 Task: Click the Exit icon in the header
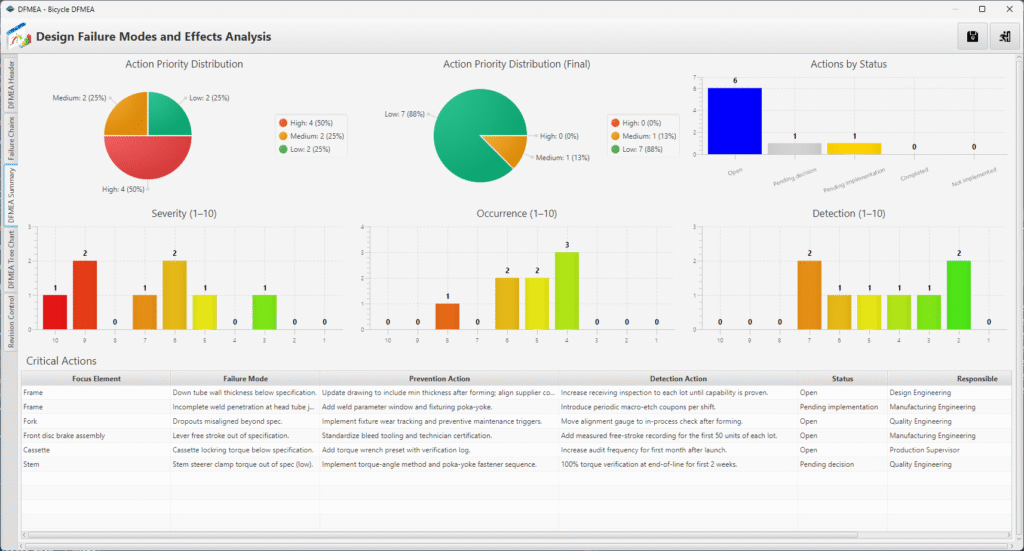tap(1003, 36)
